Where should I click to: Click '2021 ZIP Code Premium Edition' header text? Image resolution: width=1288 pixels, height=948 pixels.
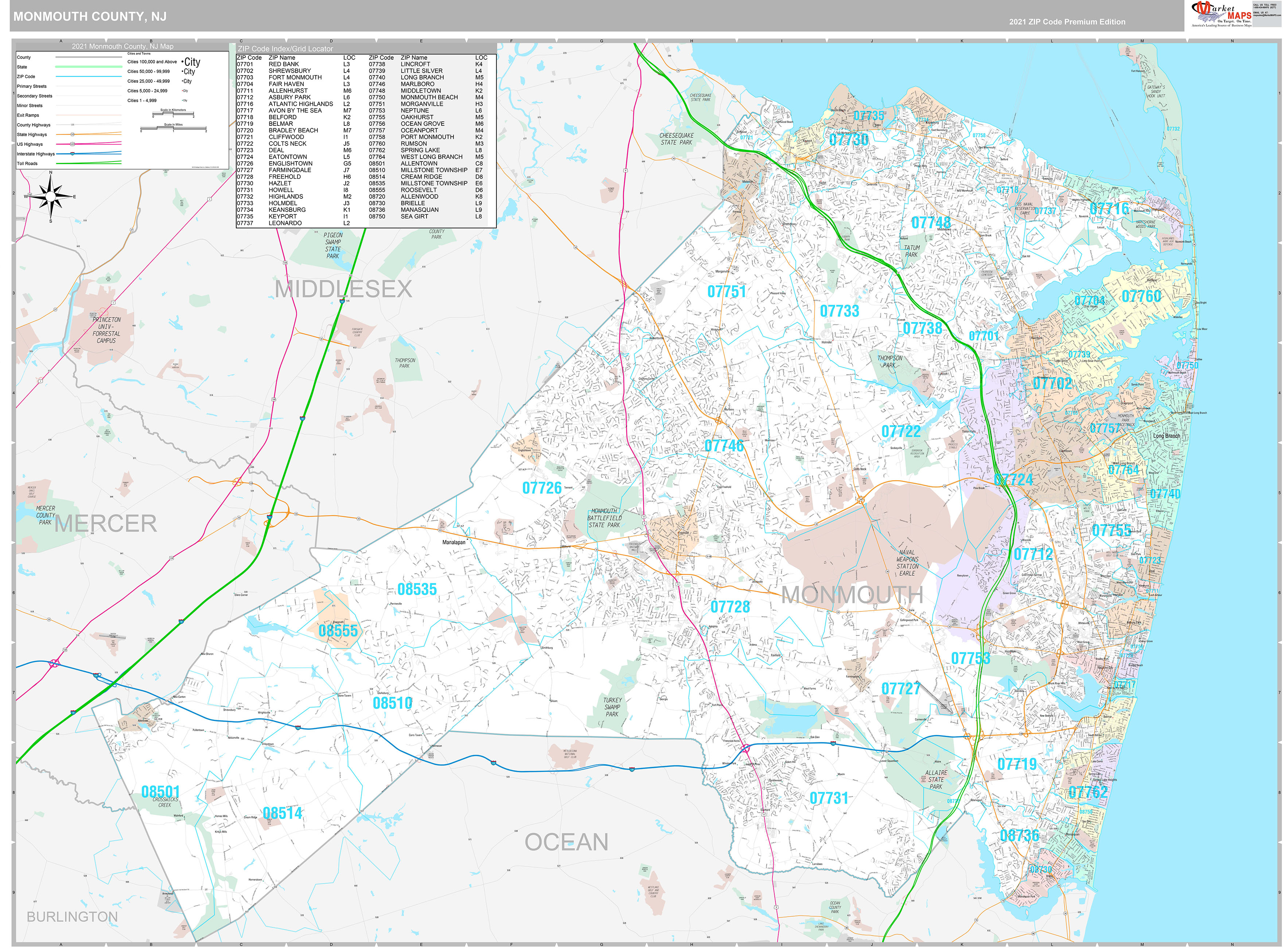point(1067,22)
